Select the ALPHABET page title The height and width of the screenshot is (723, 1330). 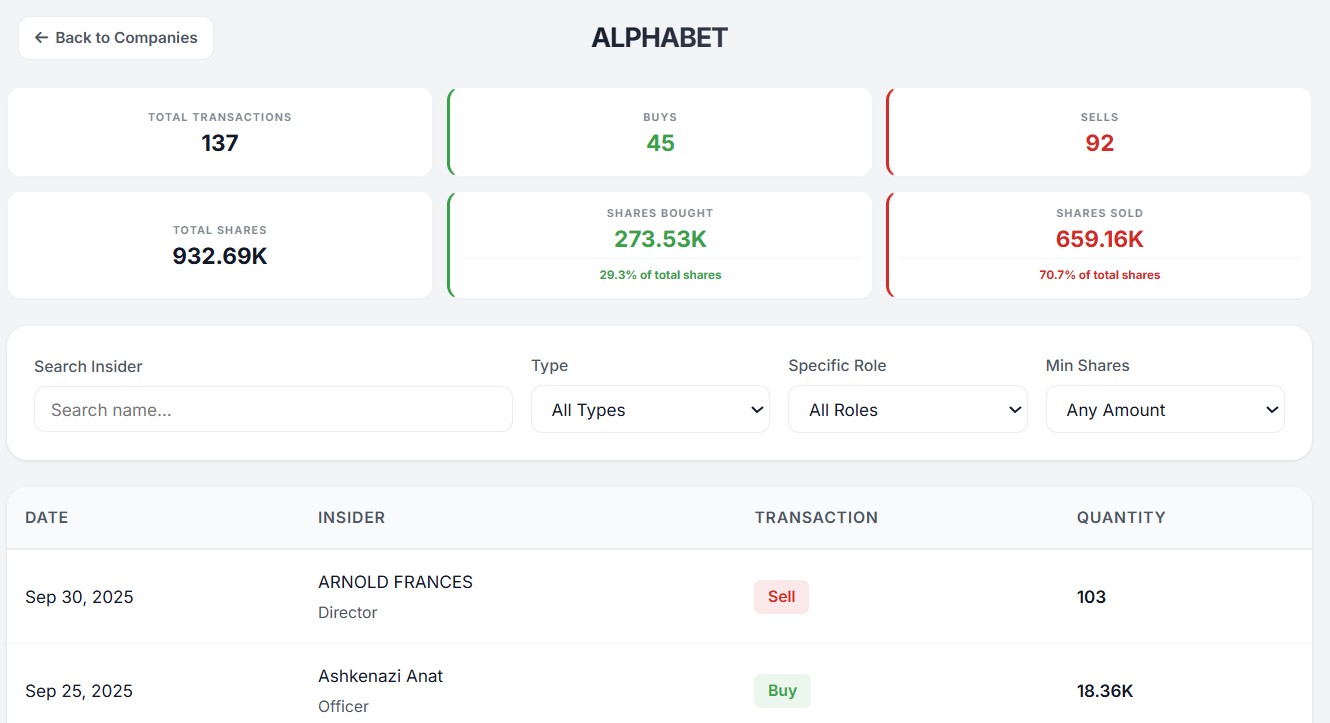click(x=659, y=37)
